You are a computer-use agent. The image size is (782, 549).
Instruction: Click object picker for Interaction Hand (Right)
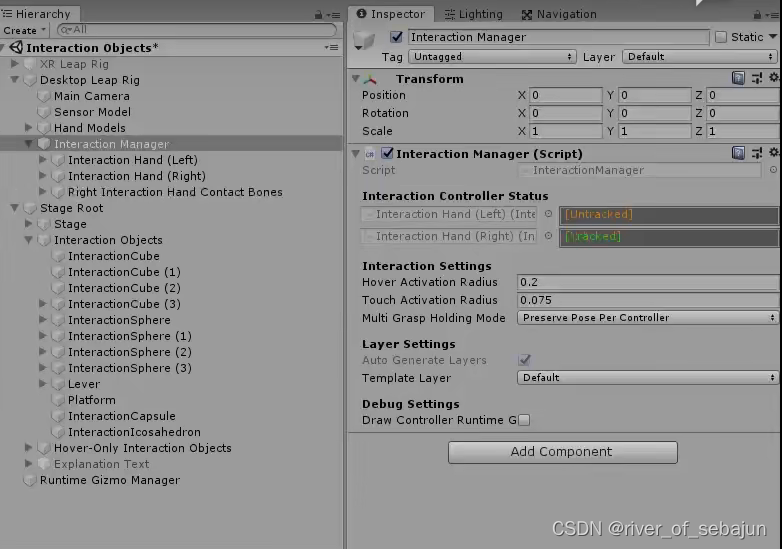[x=548, y=236]
